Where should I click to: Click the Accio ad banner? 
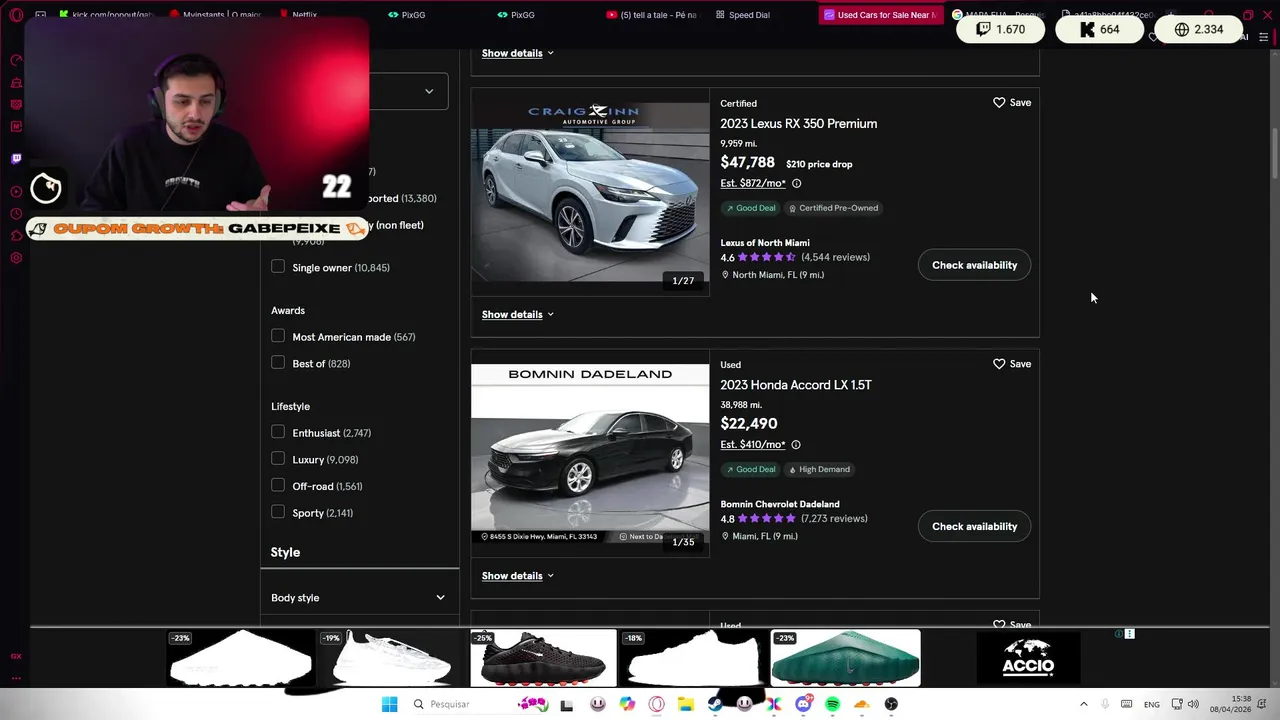point(1028,658)
